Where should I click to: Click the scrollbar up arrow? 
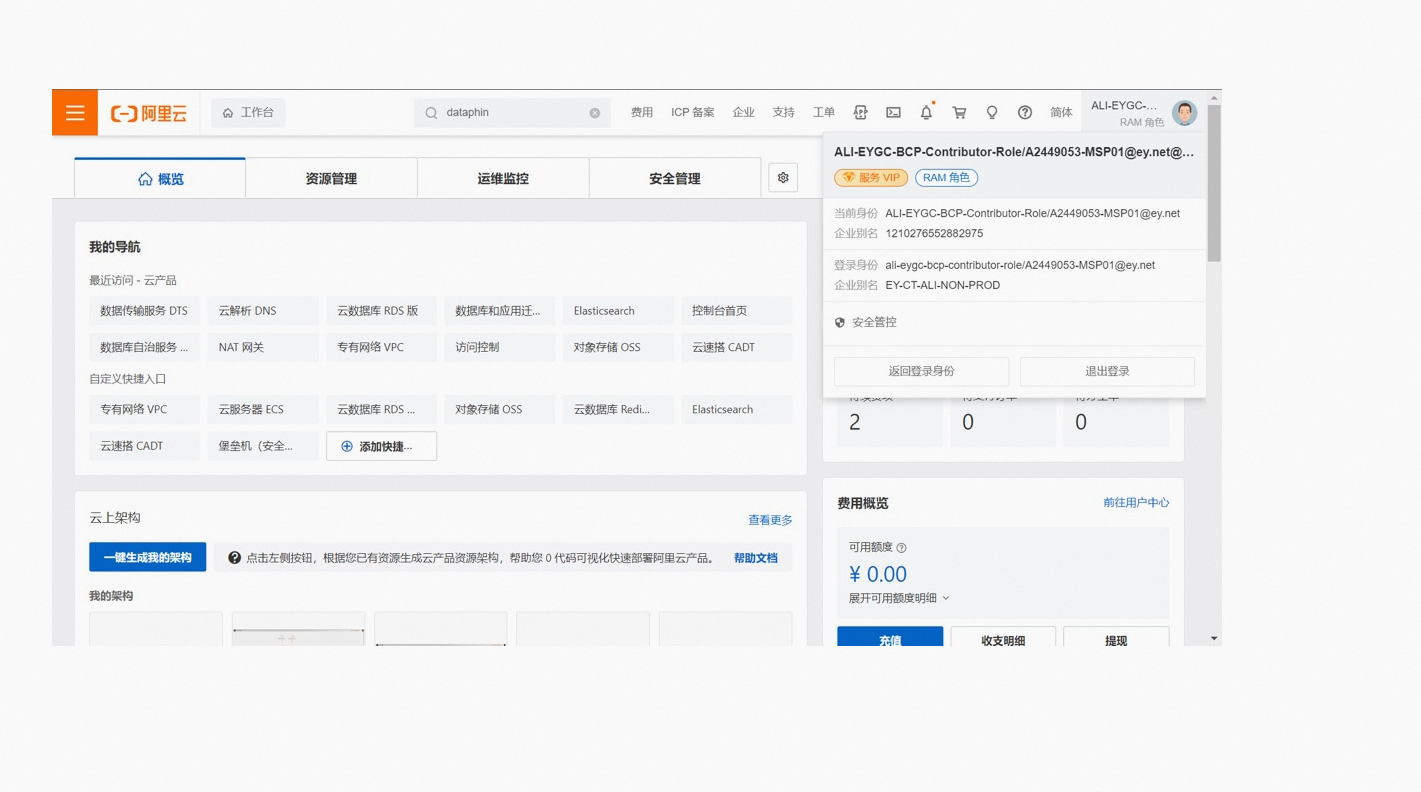click(x=1214, y=98)
